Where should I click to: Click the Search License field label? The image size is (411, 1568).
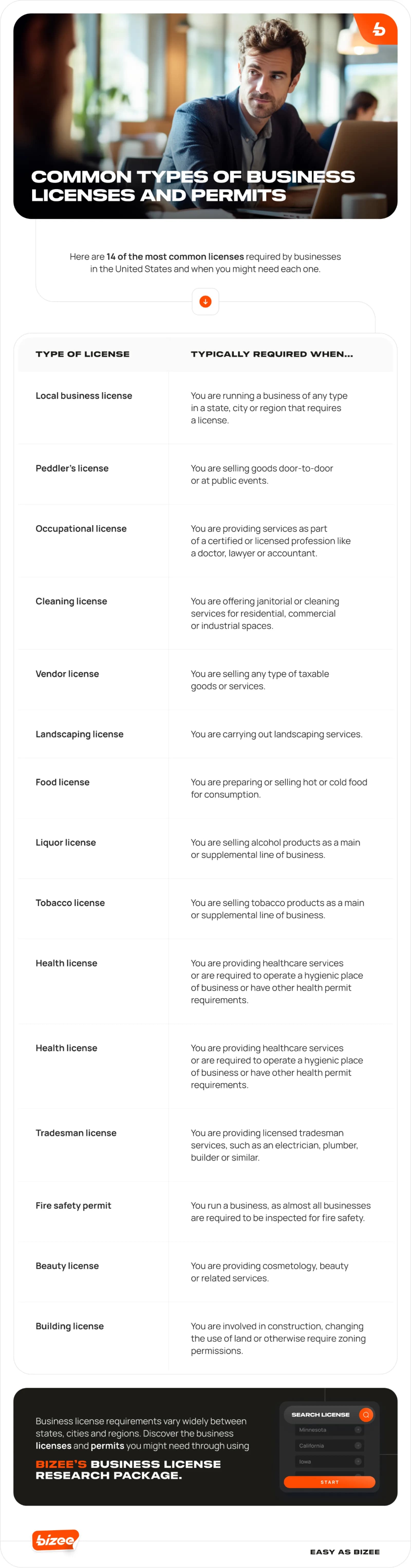point(320,1415)
